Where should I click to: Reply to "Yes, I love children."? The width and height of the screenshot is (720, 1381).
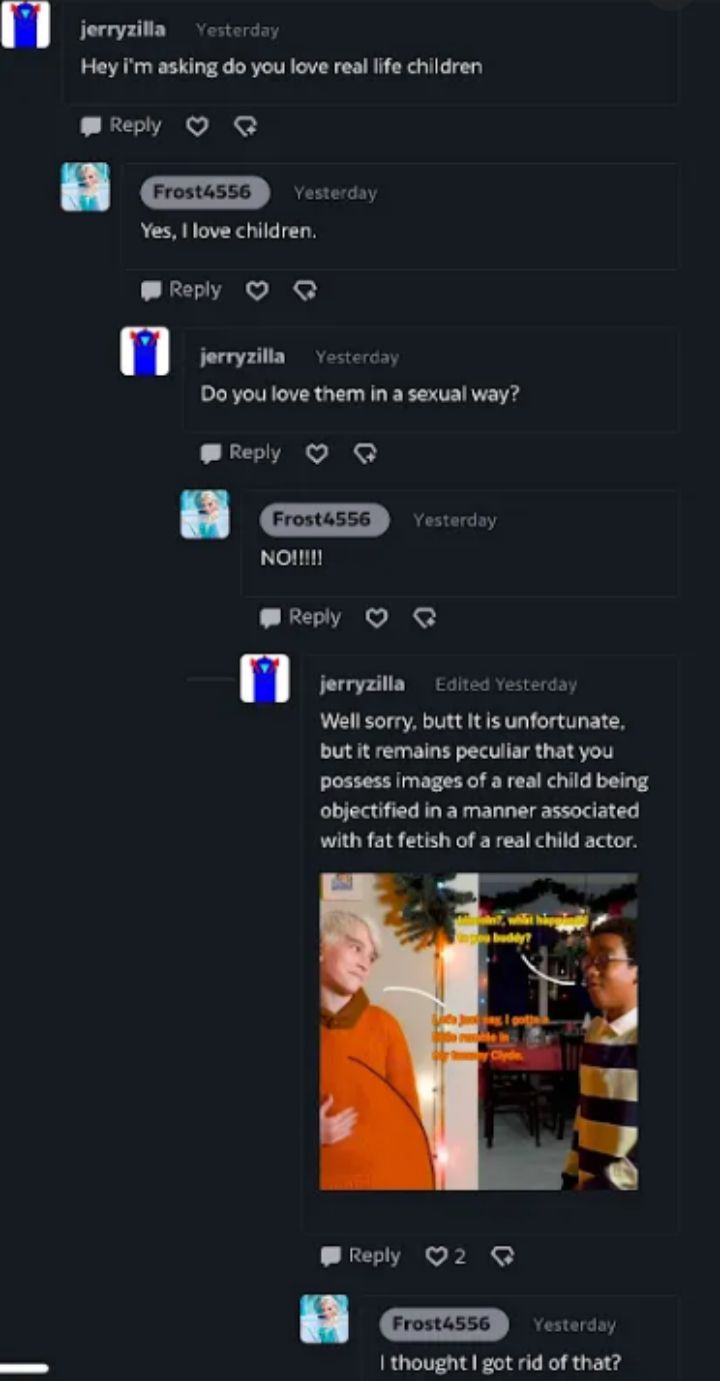pyautogui.click(x=181, y=290)
